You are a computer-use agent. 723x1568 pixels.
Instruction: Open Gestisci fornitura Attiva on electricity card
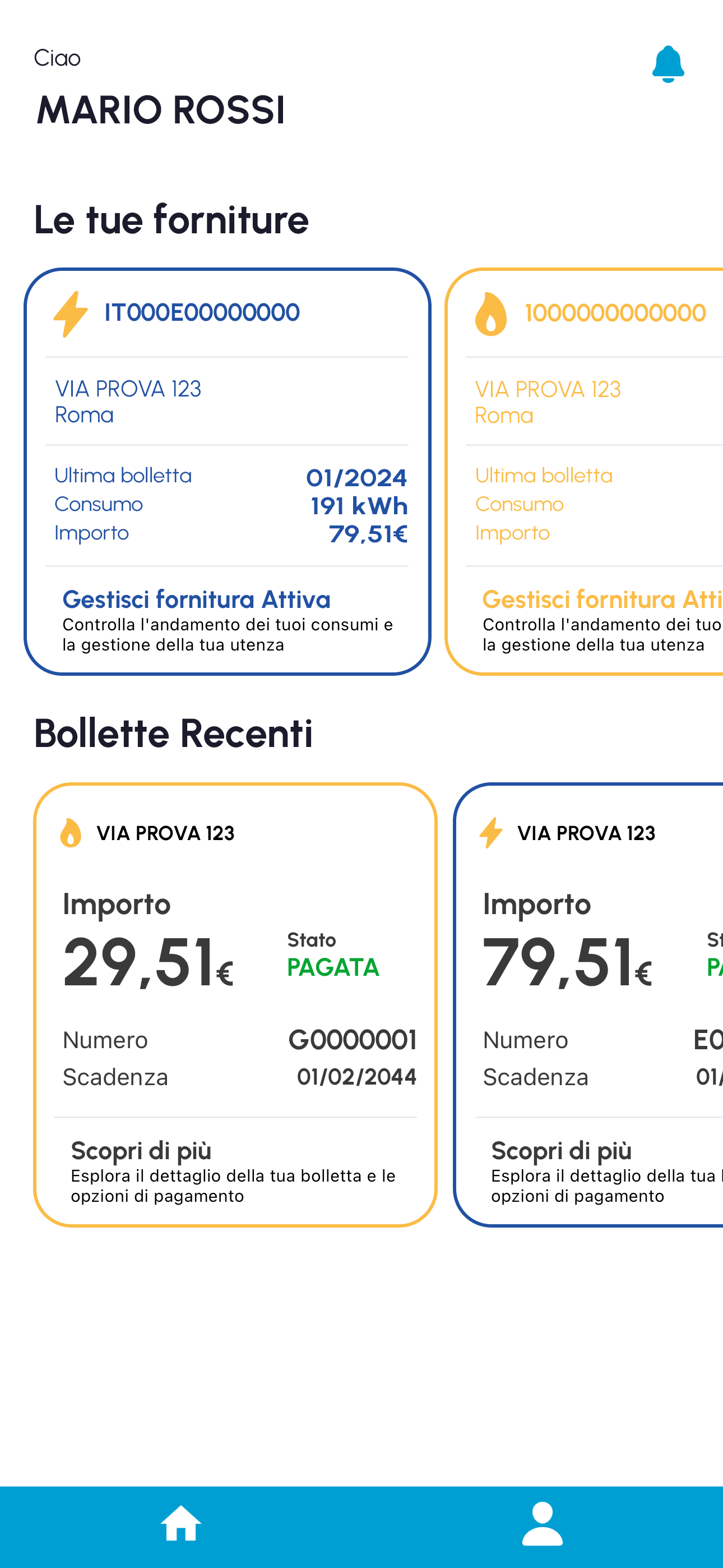click(x=197, y=599)
